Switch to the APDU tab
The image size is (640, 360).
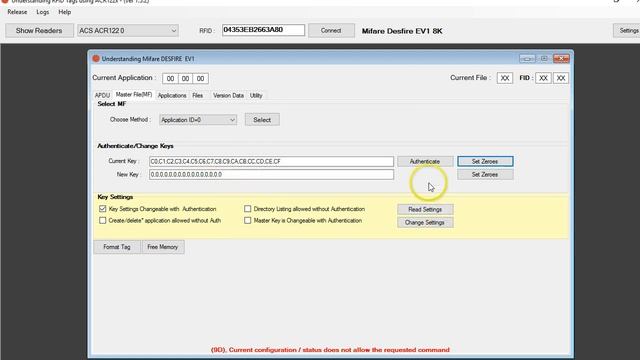pyautogui.click(x=102, y=96)
